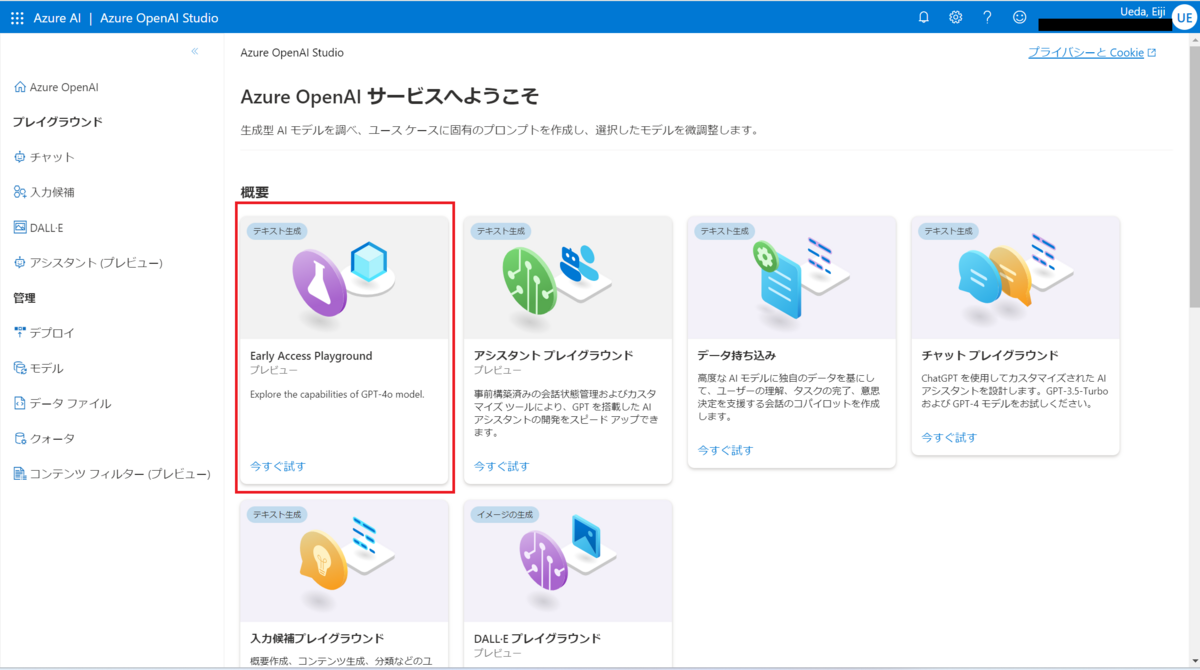The width and height of the screenshot is (1200, 670).
Task: Open モデル in the sidebar
Action: (47, 368)
